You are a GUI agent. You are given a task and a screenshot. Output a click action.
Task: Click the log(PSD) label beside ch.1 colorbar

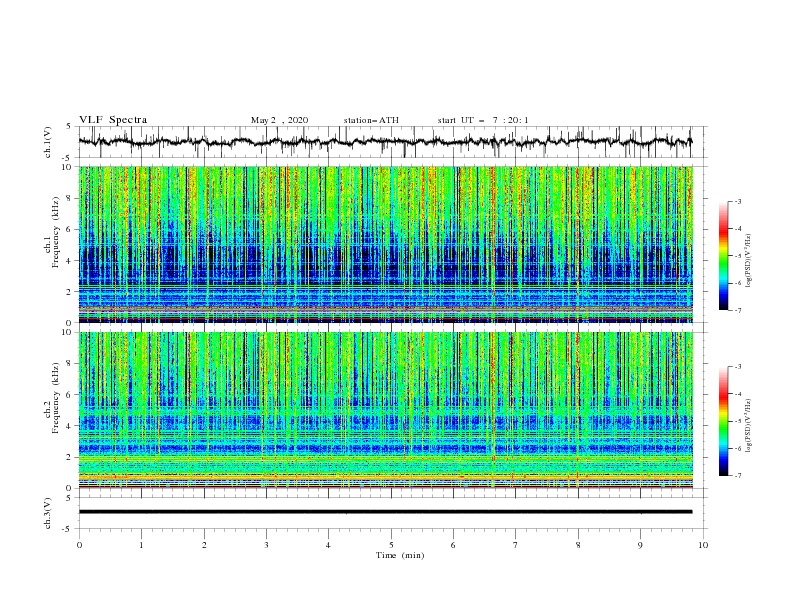pos(749,261)
